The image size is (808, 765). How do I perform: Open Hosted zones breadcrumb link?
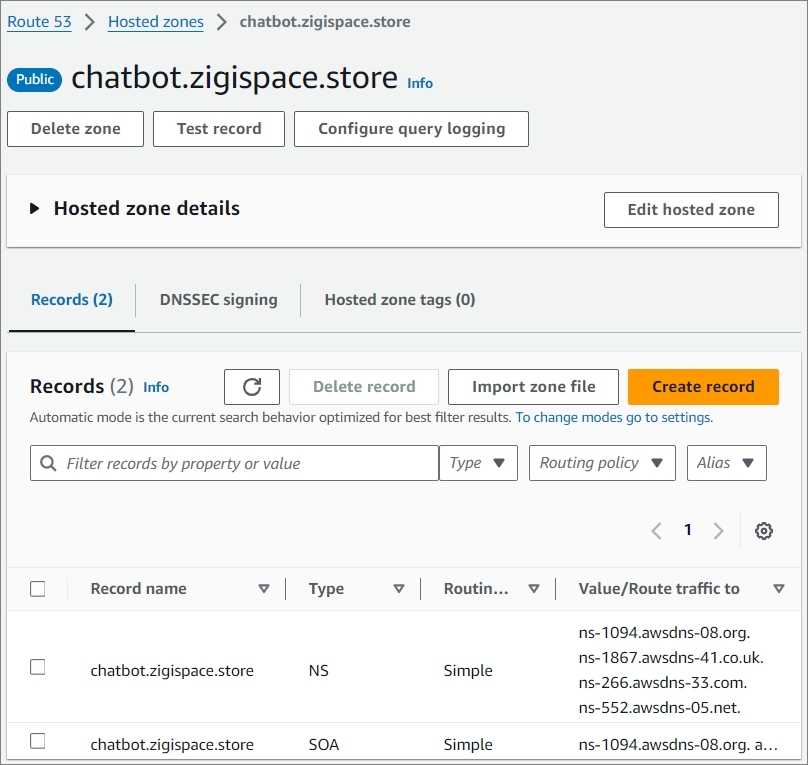tap(156, 22)
